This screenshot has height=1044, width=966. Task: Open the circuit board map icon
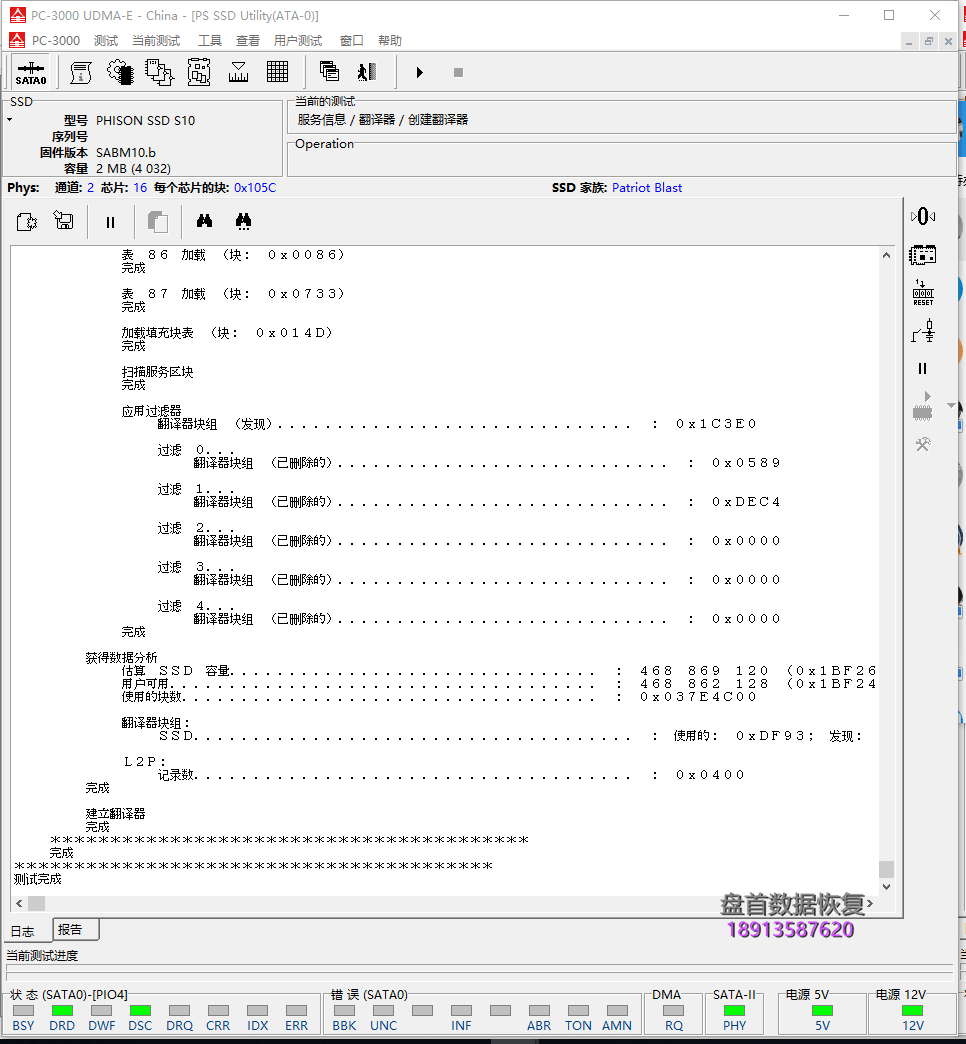[199, 73]
